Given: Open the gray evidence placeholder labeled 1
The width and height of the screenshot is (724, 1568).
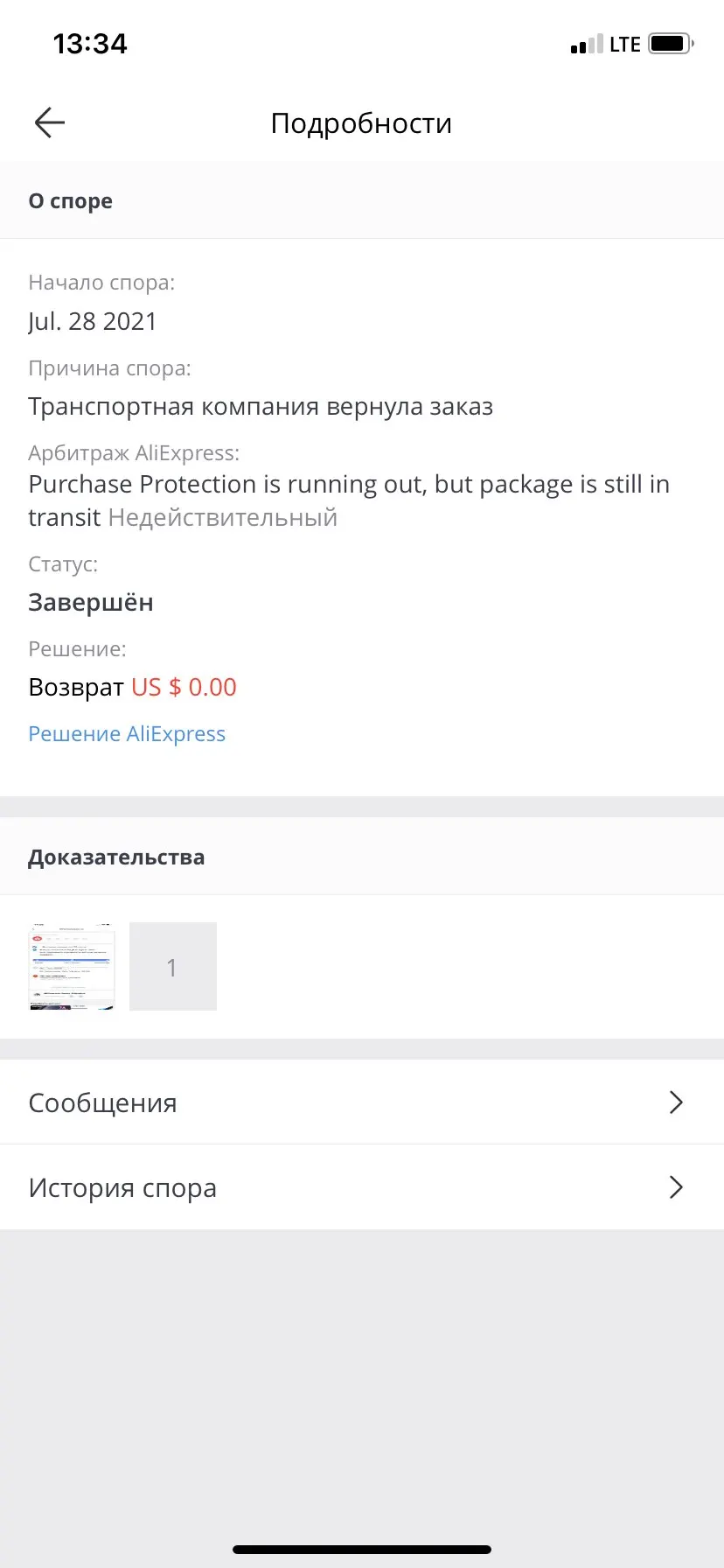Looking at the screenshot, I should [x=173, y=966].
